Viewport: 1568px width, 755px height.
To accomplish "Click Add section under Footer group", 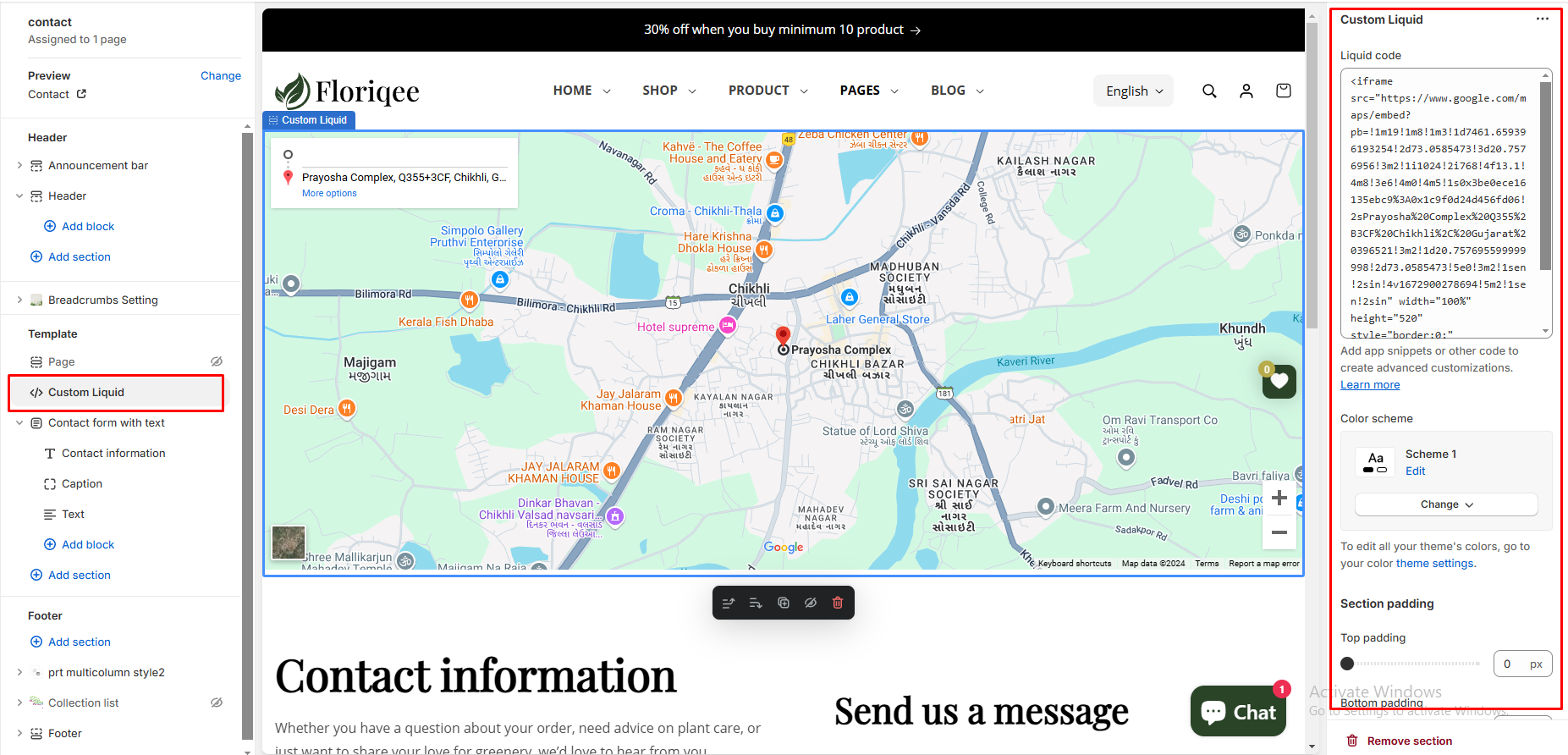I will point(70,642).
